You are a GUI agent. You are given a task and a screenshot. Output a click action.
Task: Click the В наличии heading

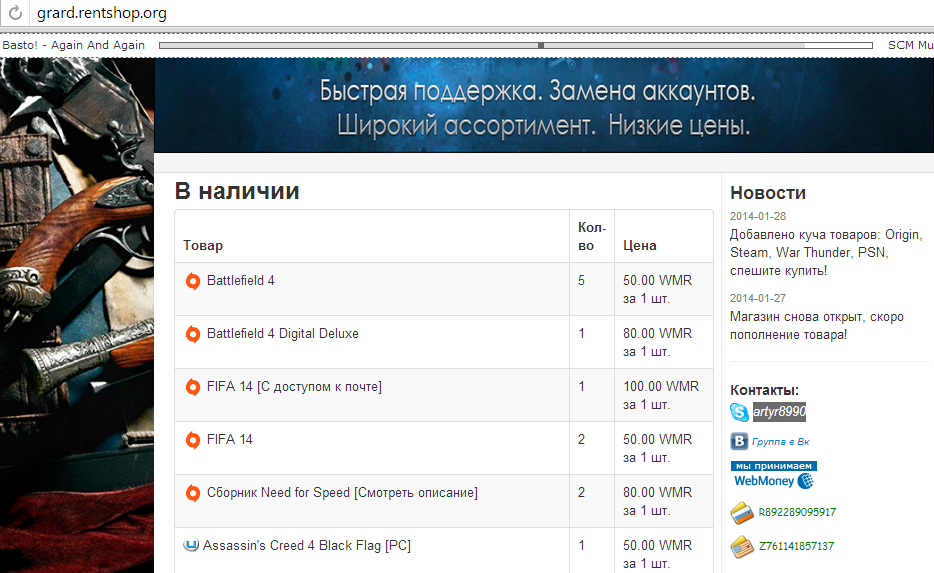[237, 191]
